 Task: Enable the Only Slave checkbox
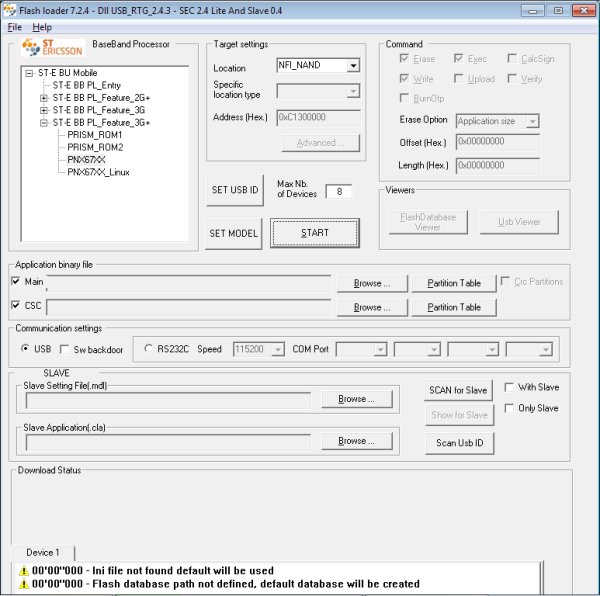click(509, 408)
